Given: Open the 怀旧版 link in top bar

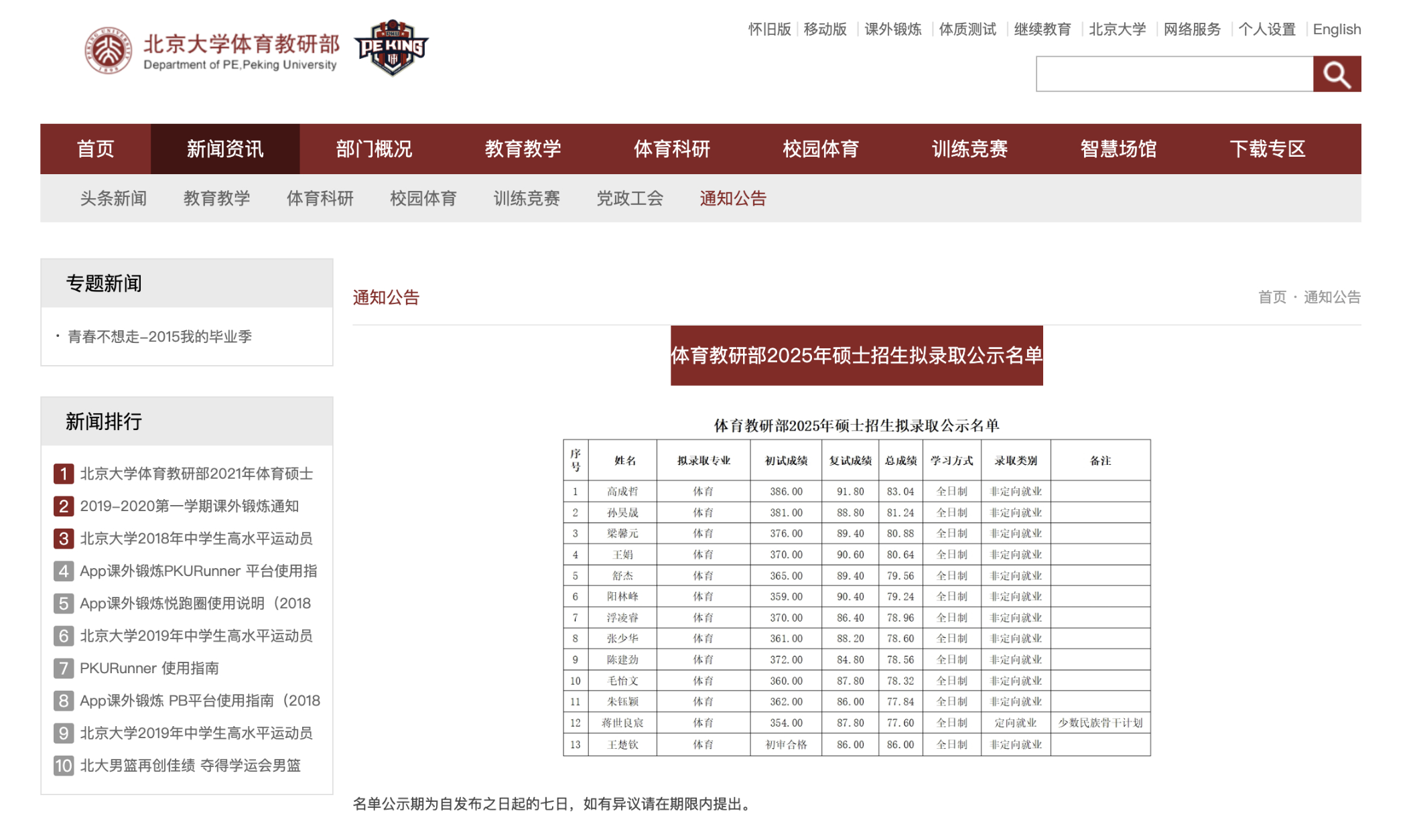Looking at the screenshot, I should coord(769,29).
